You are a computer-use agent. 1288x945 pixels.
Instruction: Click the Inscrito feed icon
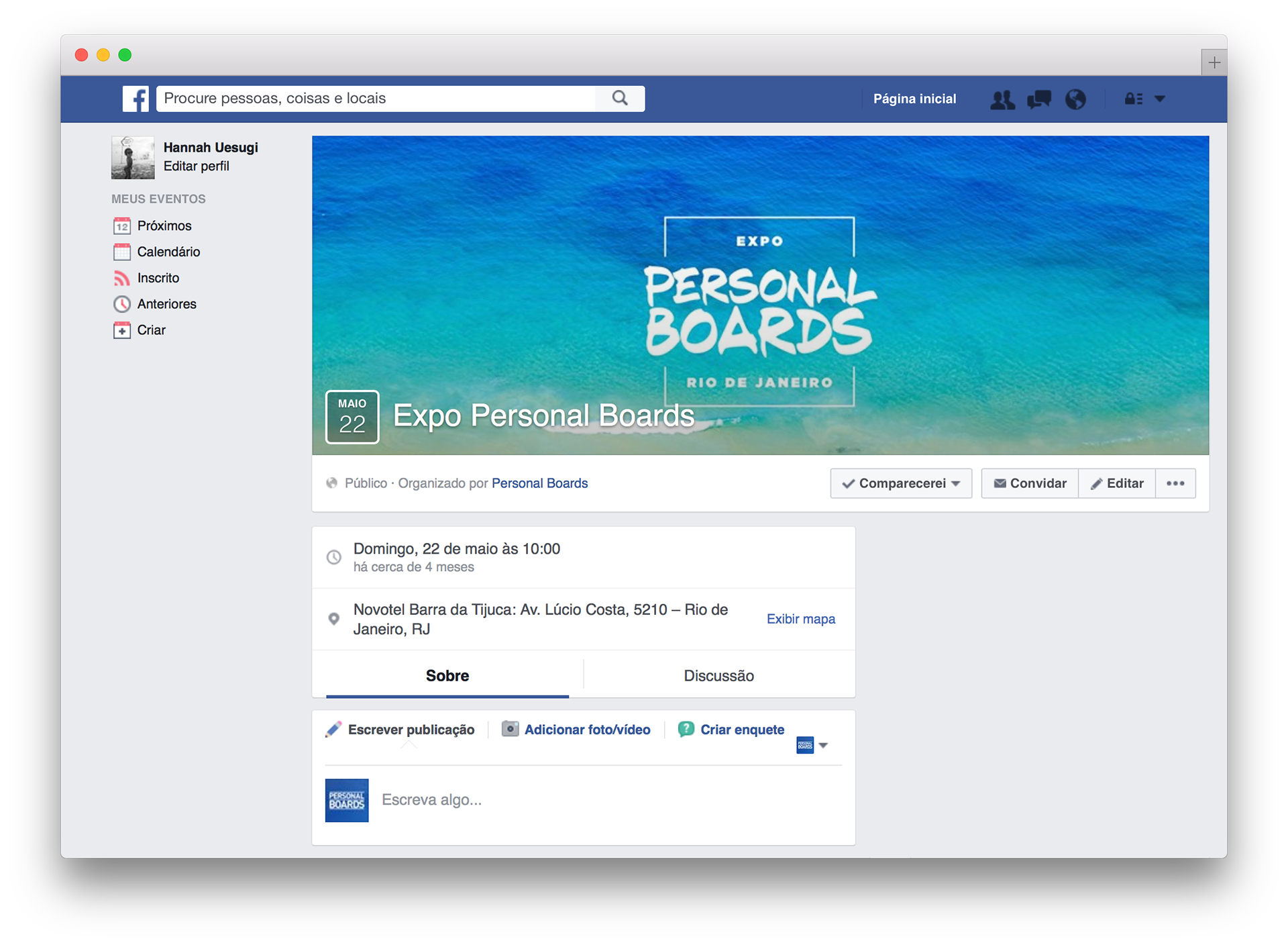(121, 278)
